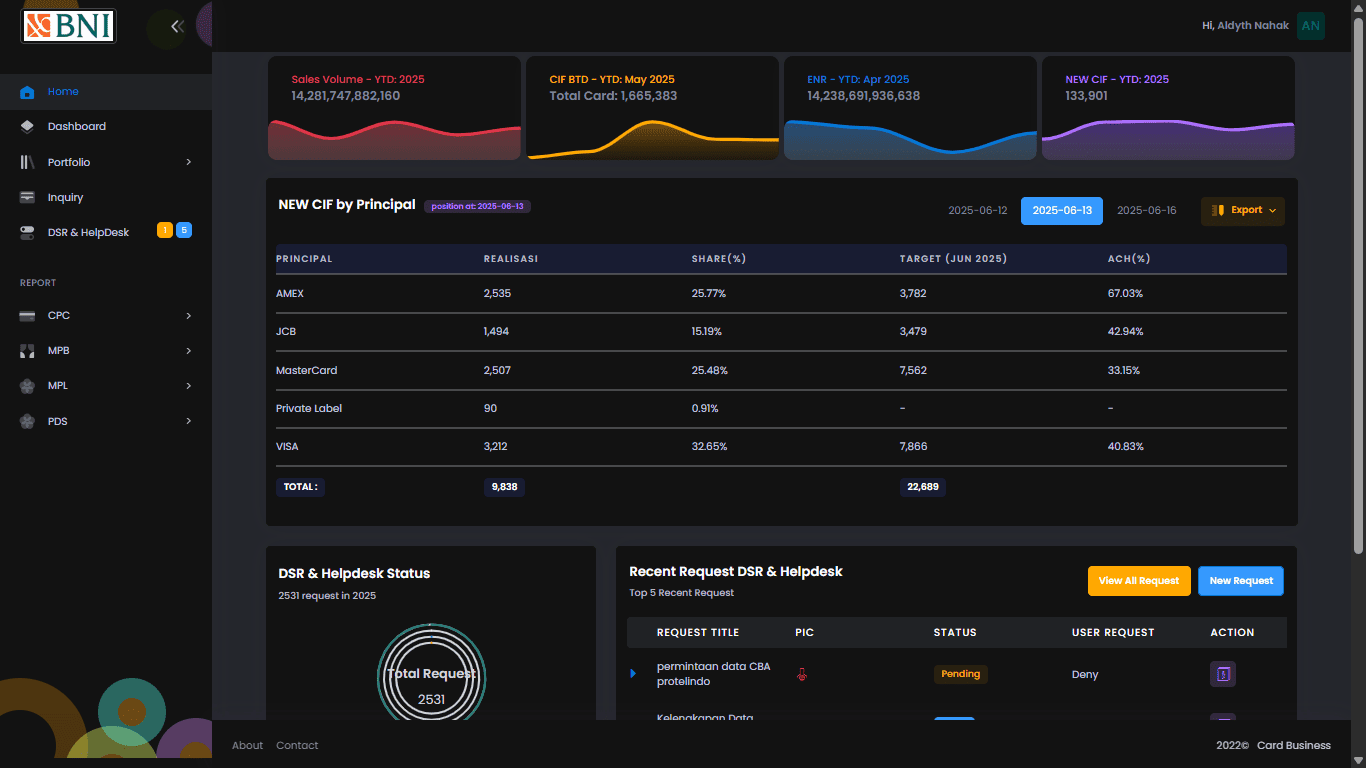1366x768 pixels.
Task: Click the CIF BTD YTD card
Action: pos(652,108)
